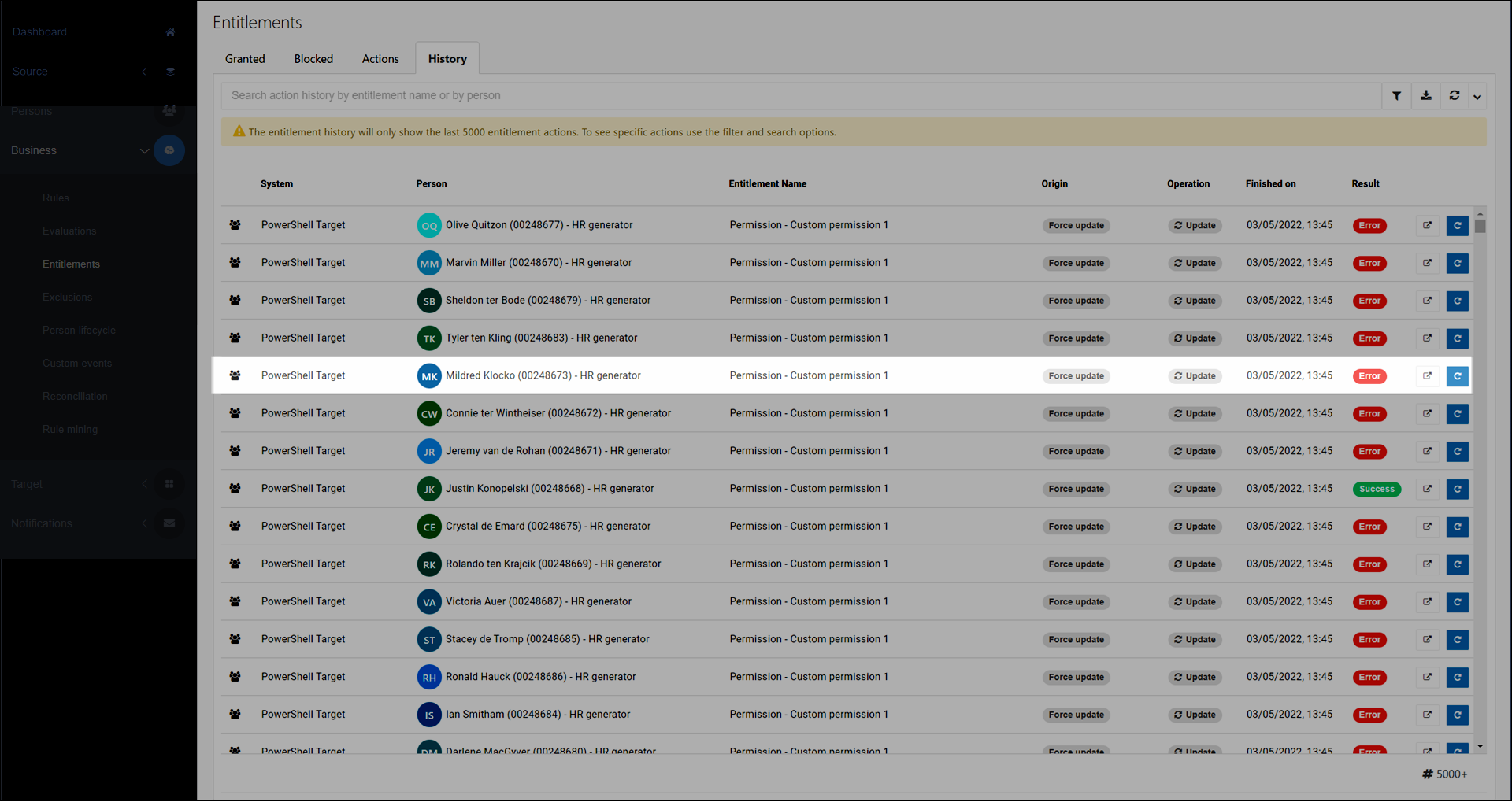Click Notifications envelope icon in sidebar
Viewport: 1512px width, 802px height.
[169, 523]
